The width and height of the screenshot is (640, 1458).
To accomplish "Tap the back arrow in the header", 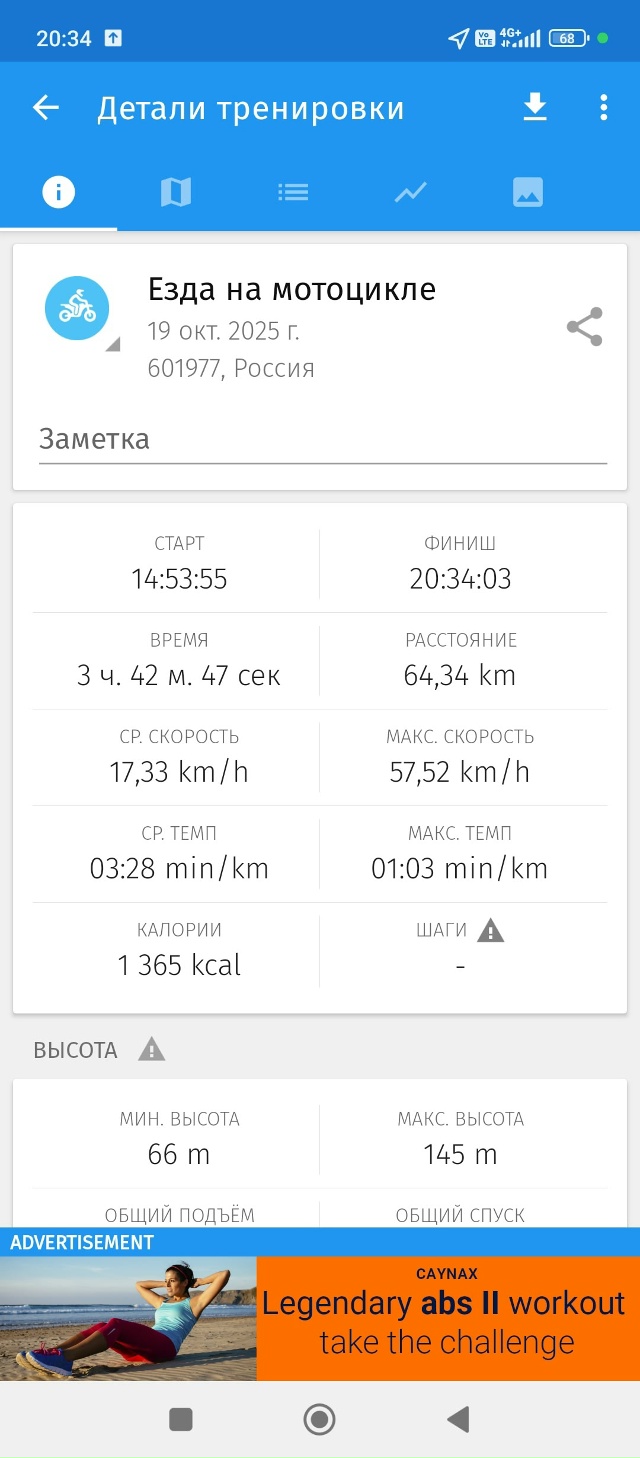I will point(45,107).
